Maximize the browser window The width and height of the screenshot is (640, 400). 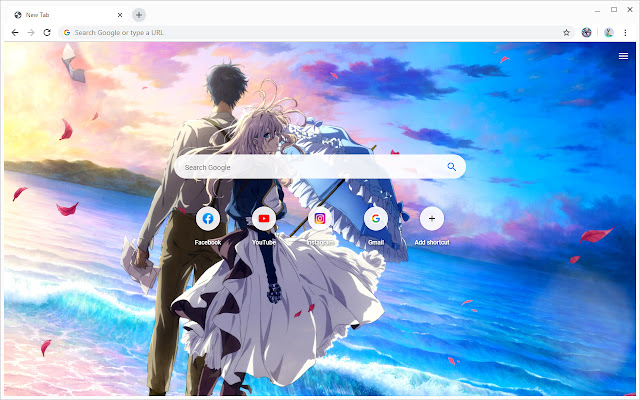pos(614,9)
